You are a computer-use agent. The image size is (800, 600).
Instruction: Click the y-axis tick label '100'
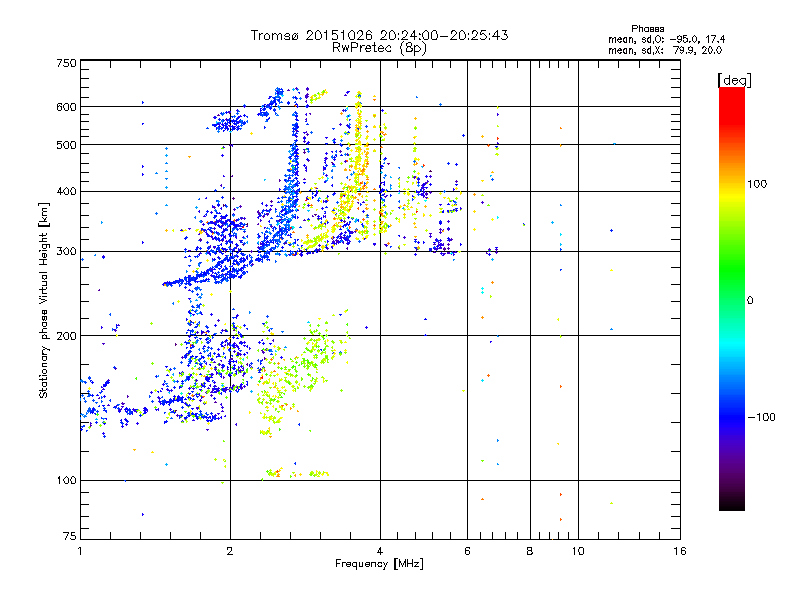[x=66, y=481]
